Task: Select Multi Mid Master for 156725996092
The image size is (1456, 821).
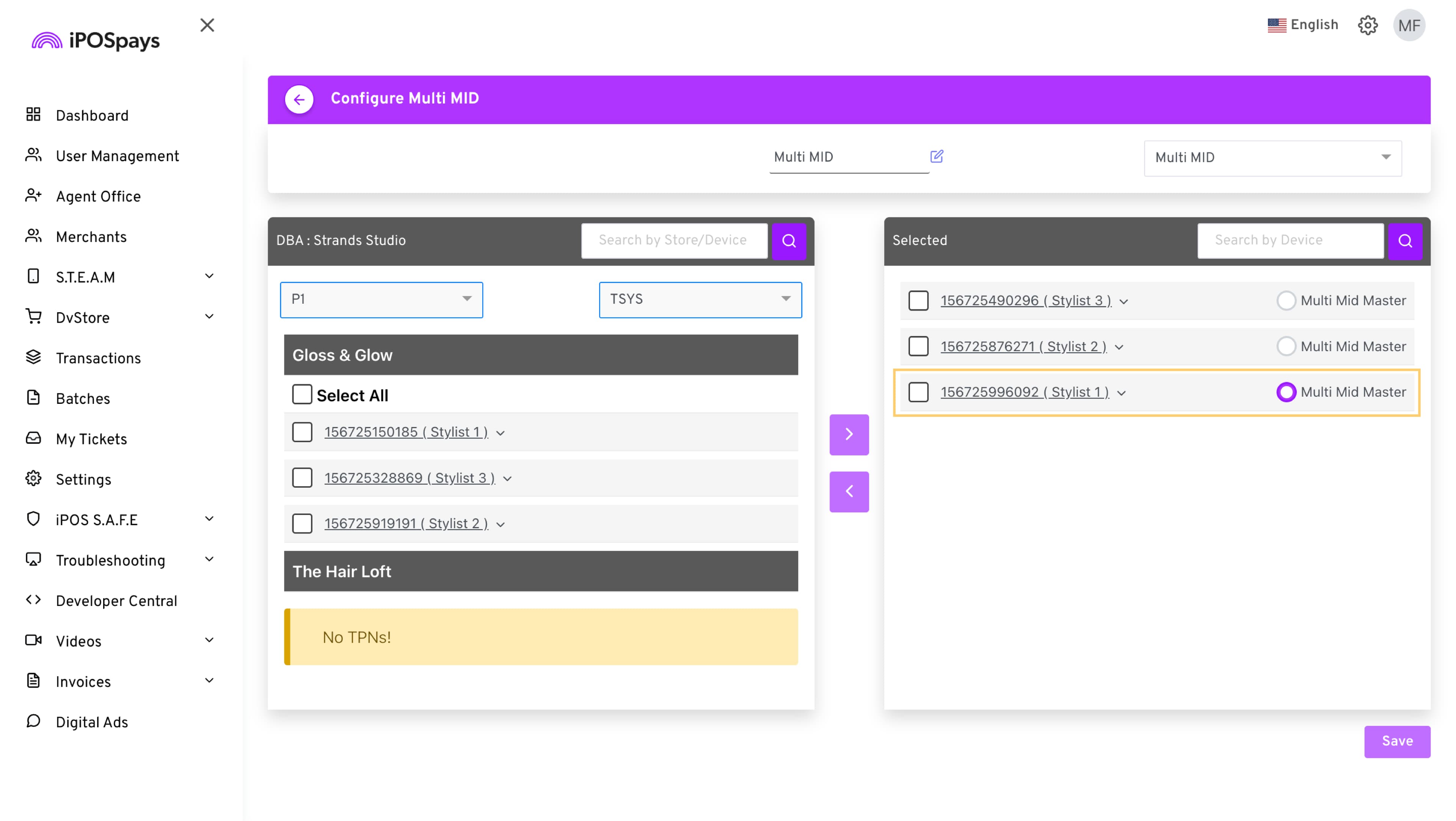Action: (x=1286, y=392)
